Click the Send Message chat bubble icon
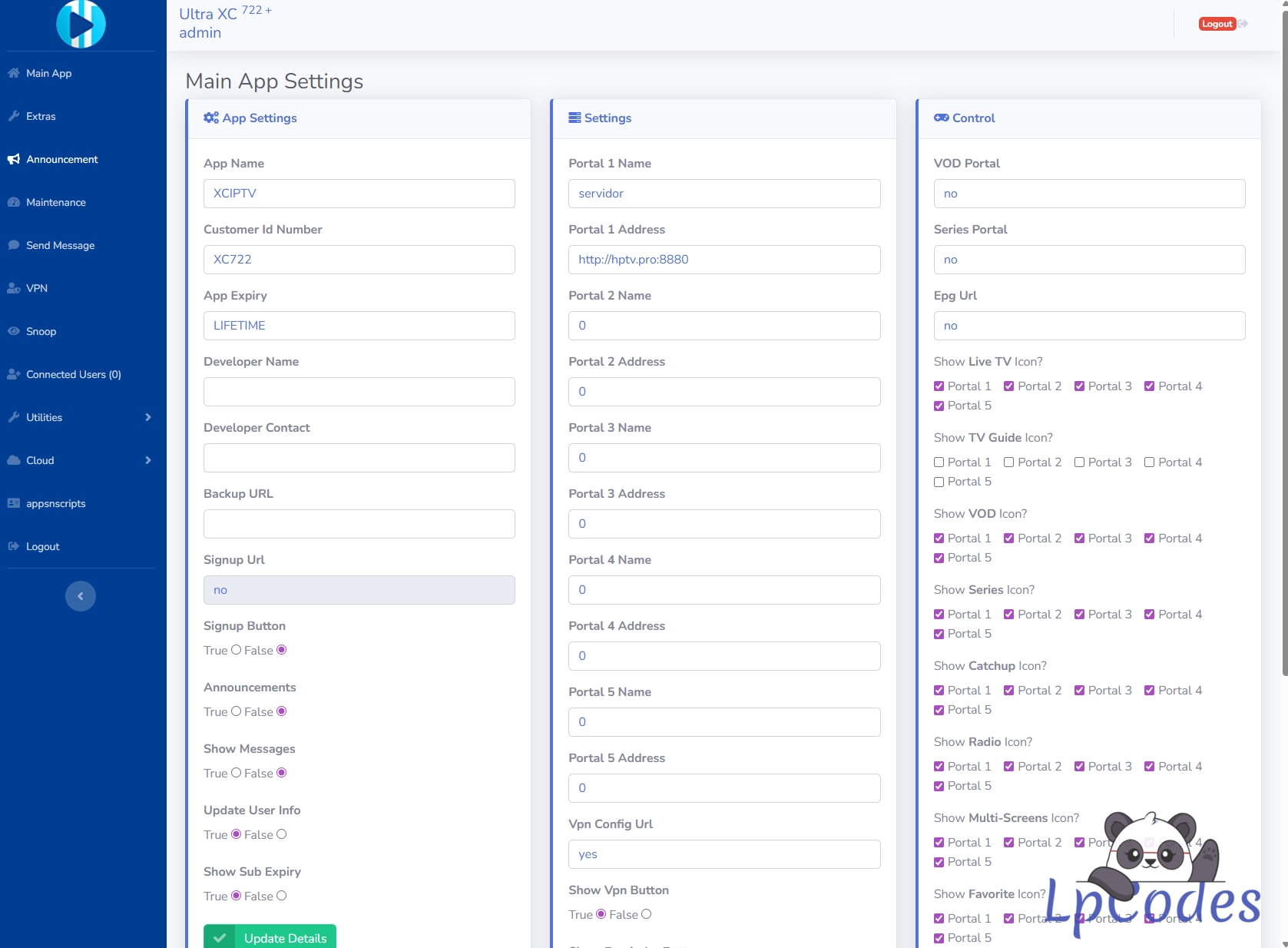This screenshot has width=1288, height=948. pyautogui.click(x=14, y=245)
